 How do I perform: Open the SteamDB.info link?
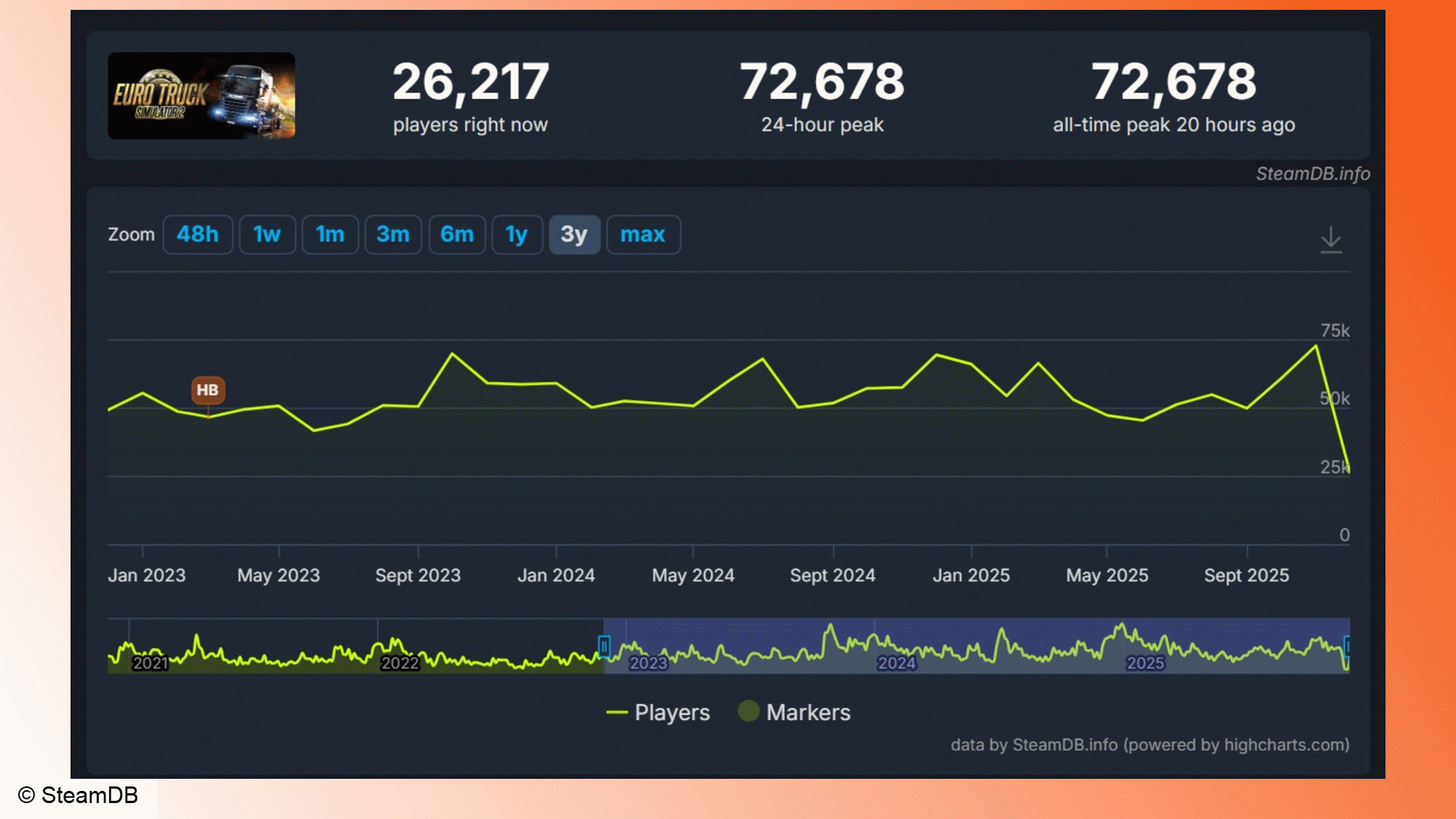pos(1313,174)
